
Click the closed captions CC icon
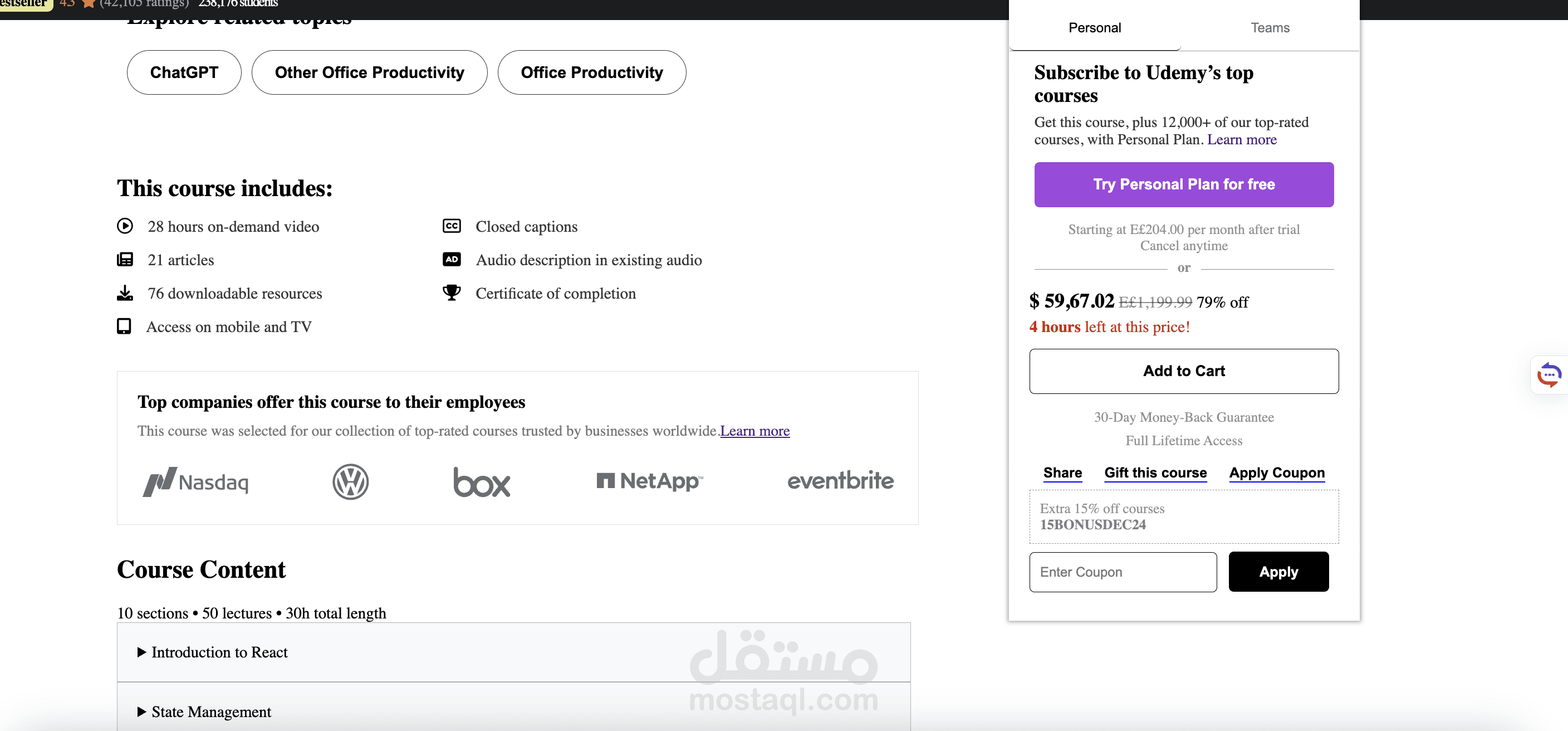point(451,227)
